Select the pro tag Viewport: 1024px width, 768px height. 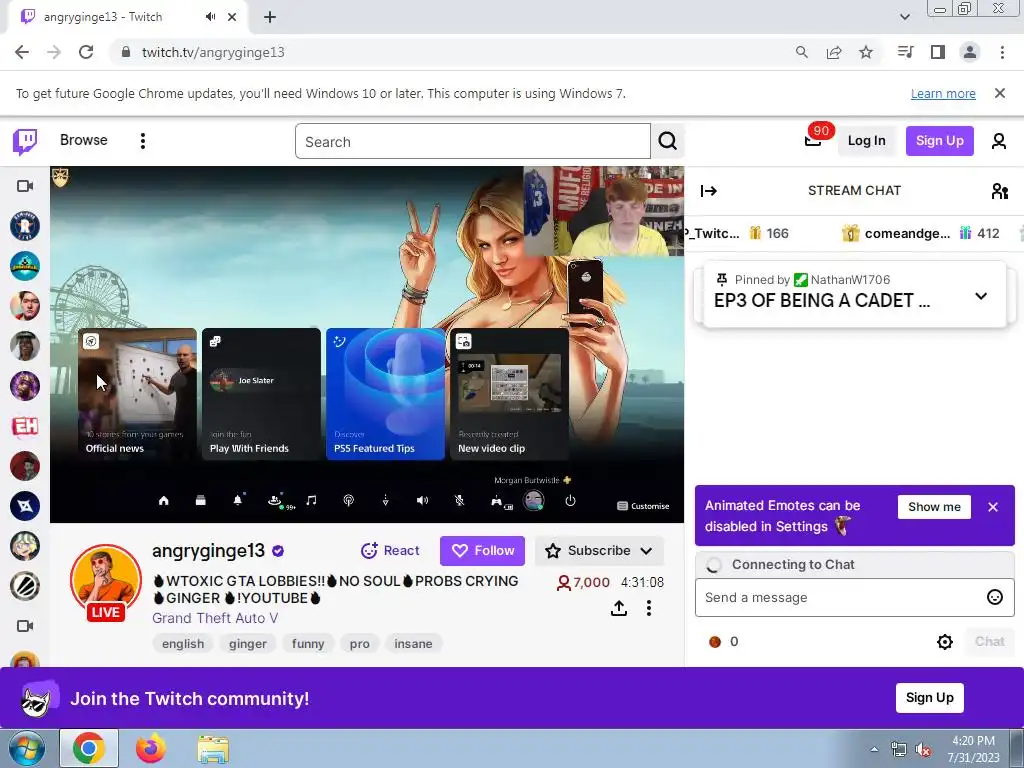[x=359, y=643]
